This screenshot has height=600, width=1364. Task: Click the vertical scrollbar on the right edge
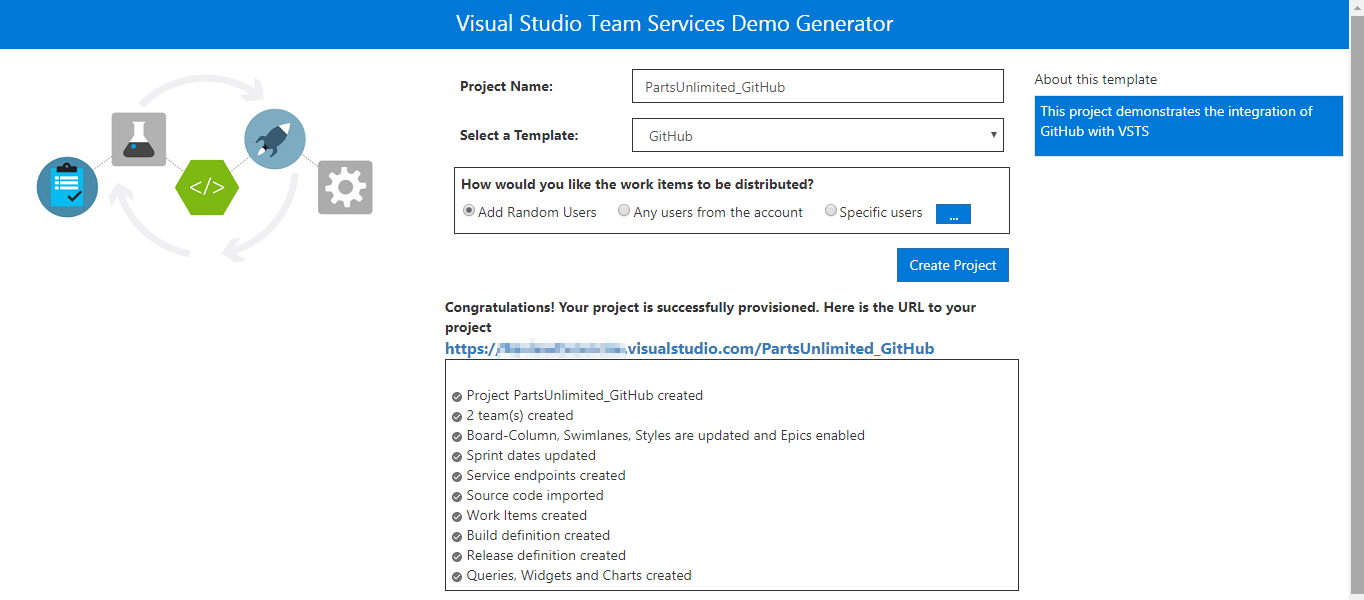[1356, 300]
